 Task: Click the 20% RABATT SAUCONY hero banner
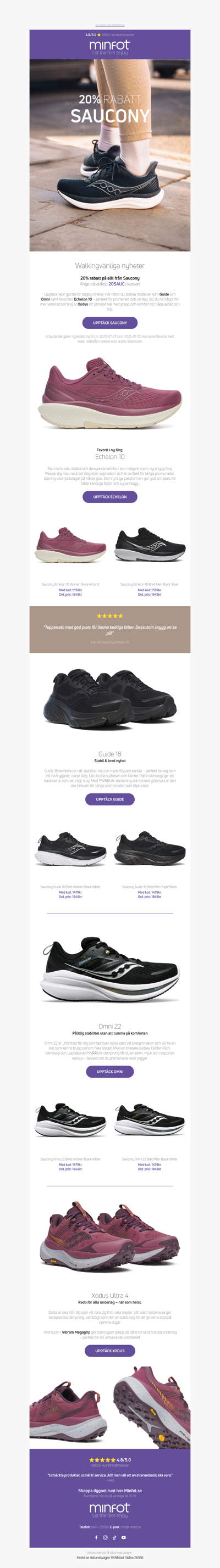[109, 155]
